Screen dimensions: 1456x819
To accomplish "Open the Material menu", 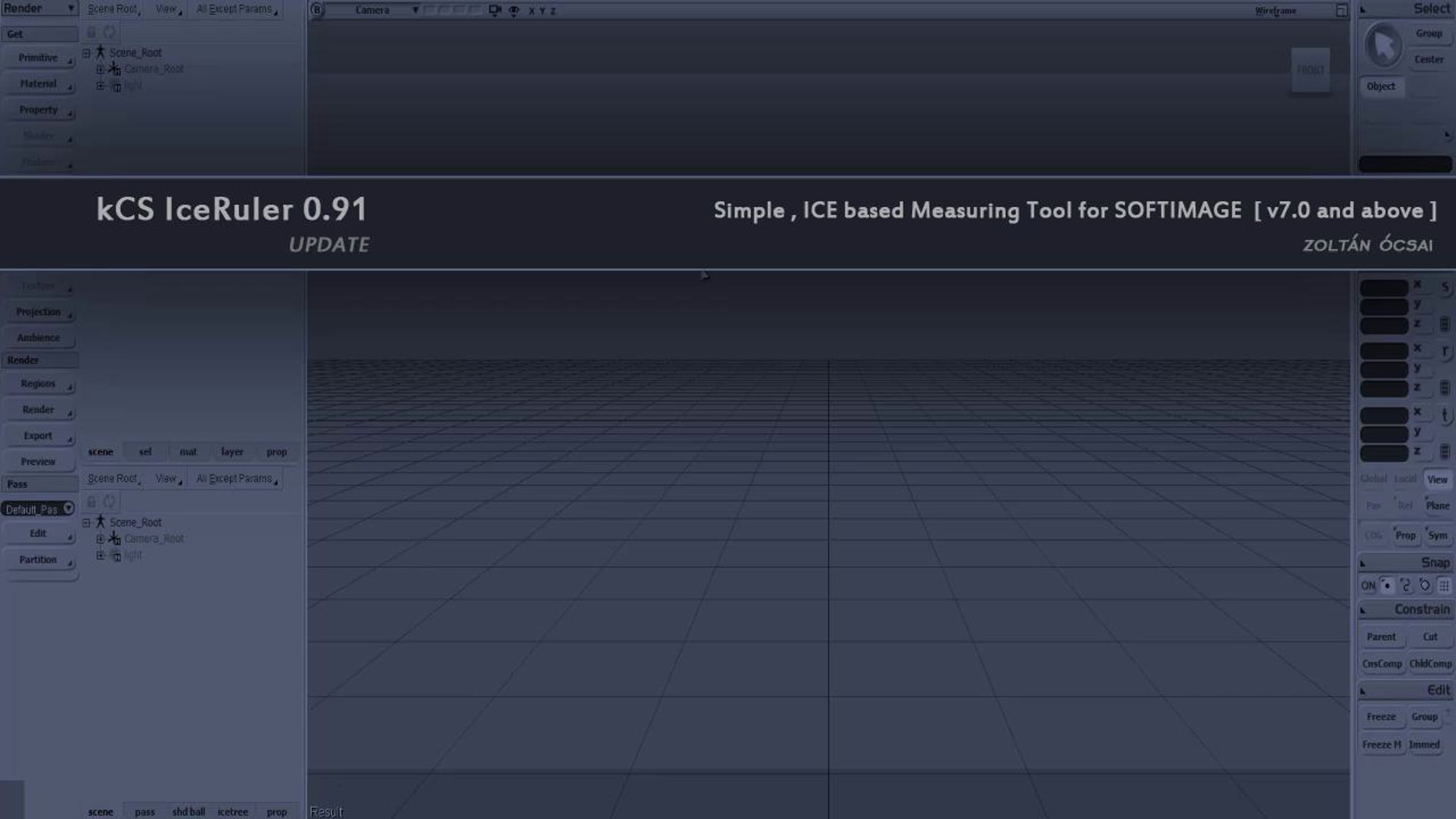I will [x=39, y=84].
